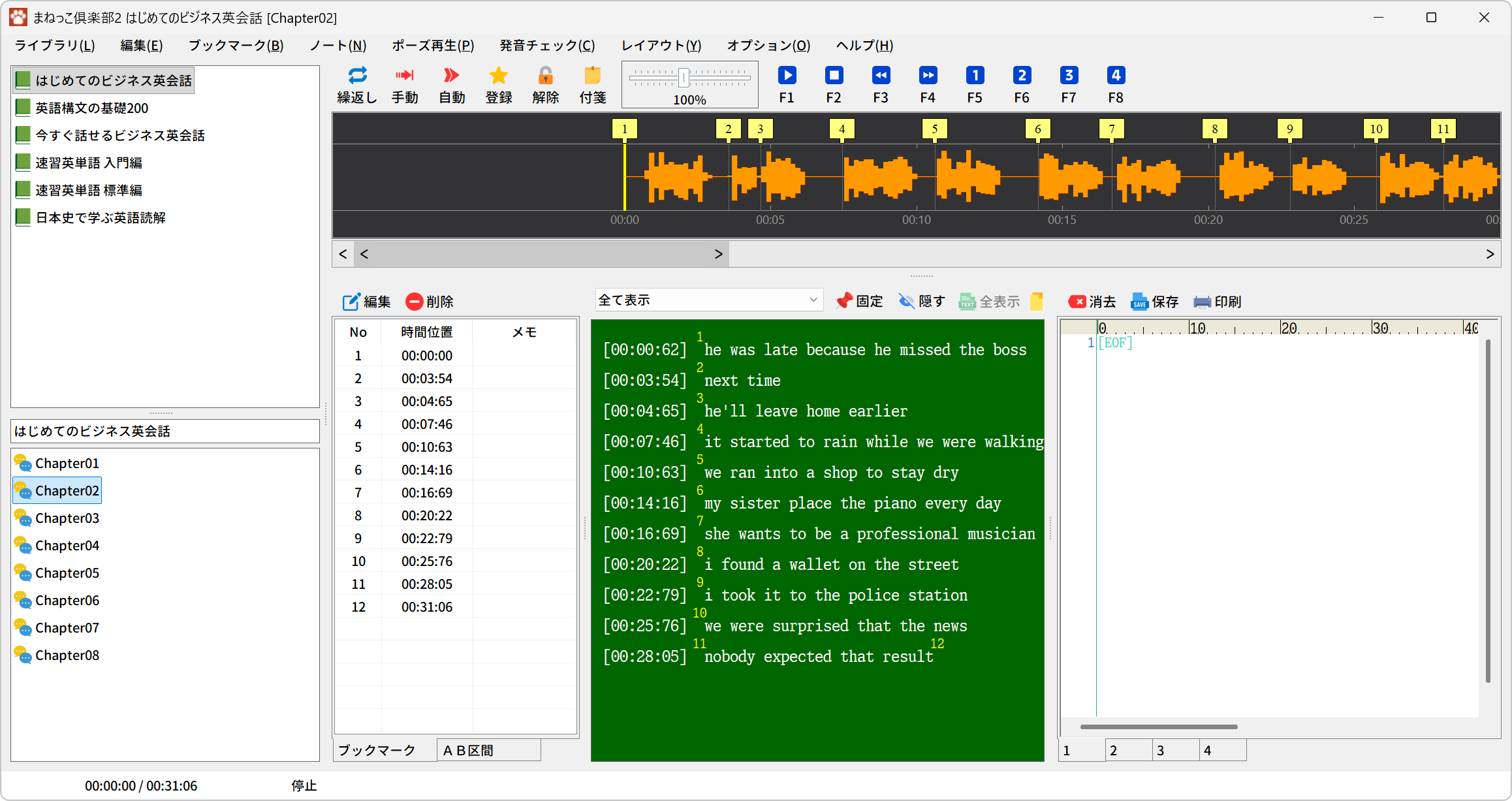Click the F8 number 4 icon
This screenshot has height=801, width=1512.
coord(1116,85)
